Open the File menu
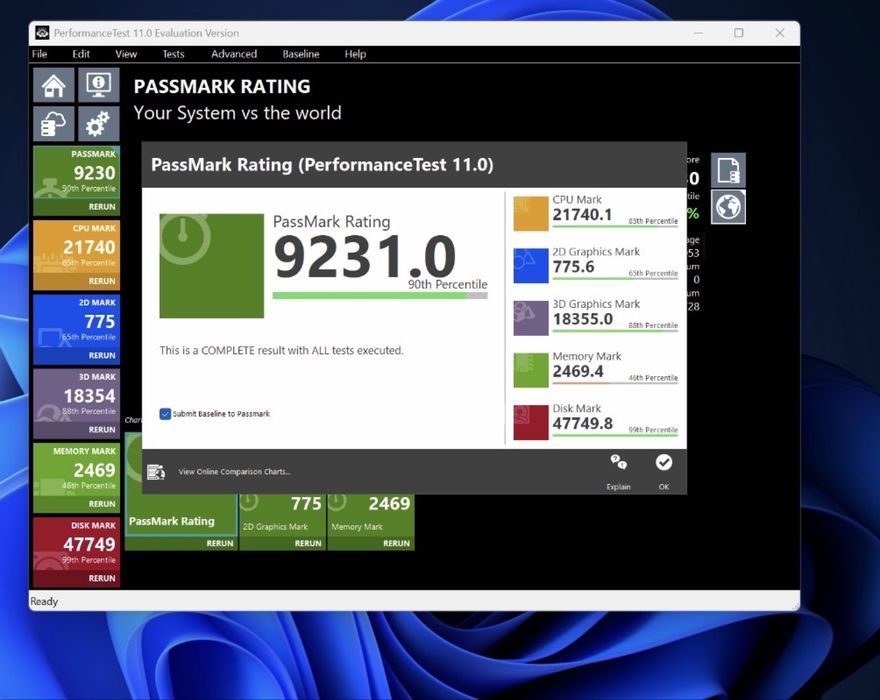Image resolution: width=880 pixels, height=700 pixels. 39,54
